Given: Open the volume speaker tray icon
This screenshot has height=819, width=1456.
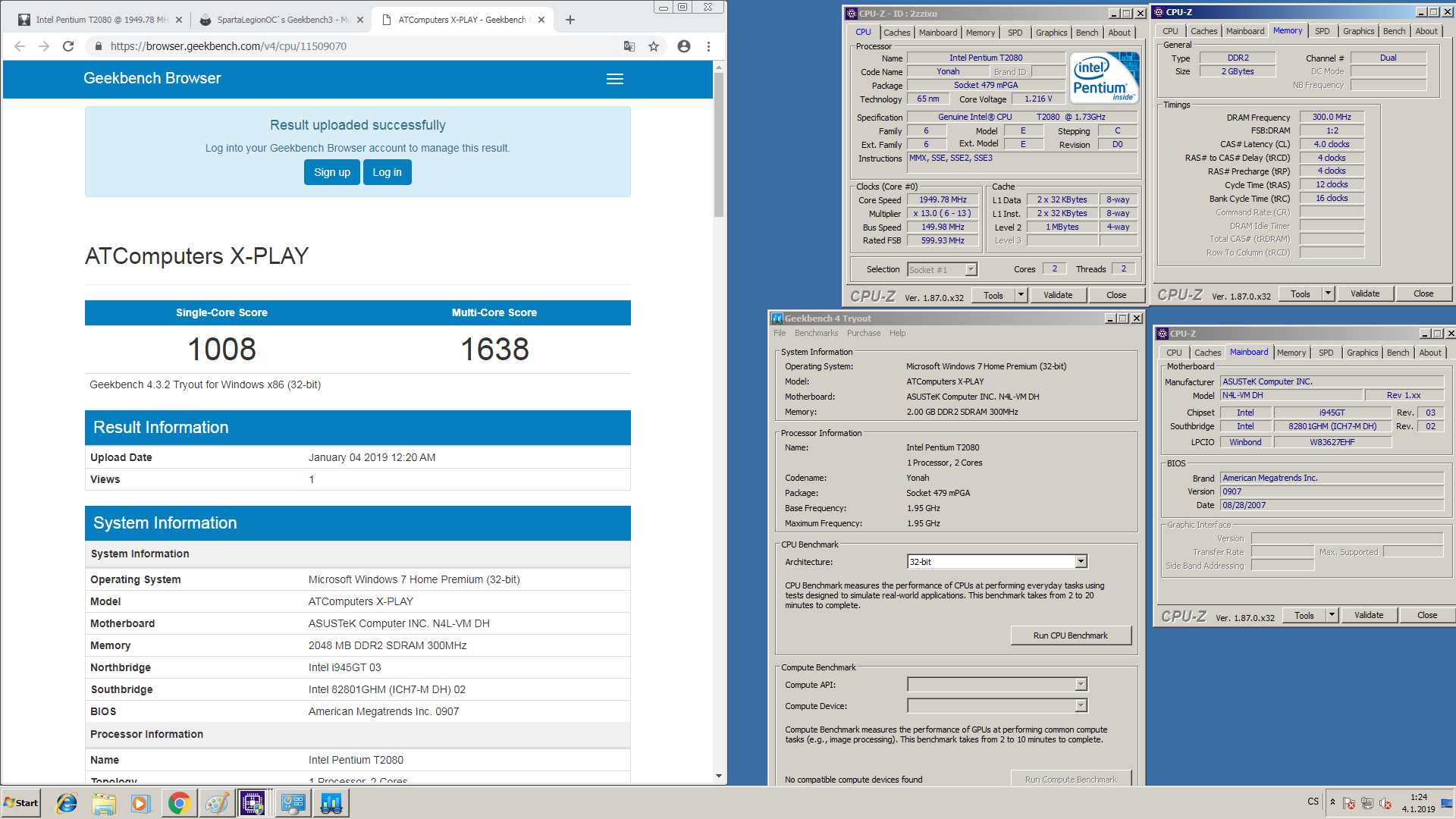Looking at the screenshot, I should 1385,803.
